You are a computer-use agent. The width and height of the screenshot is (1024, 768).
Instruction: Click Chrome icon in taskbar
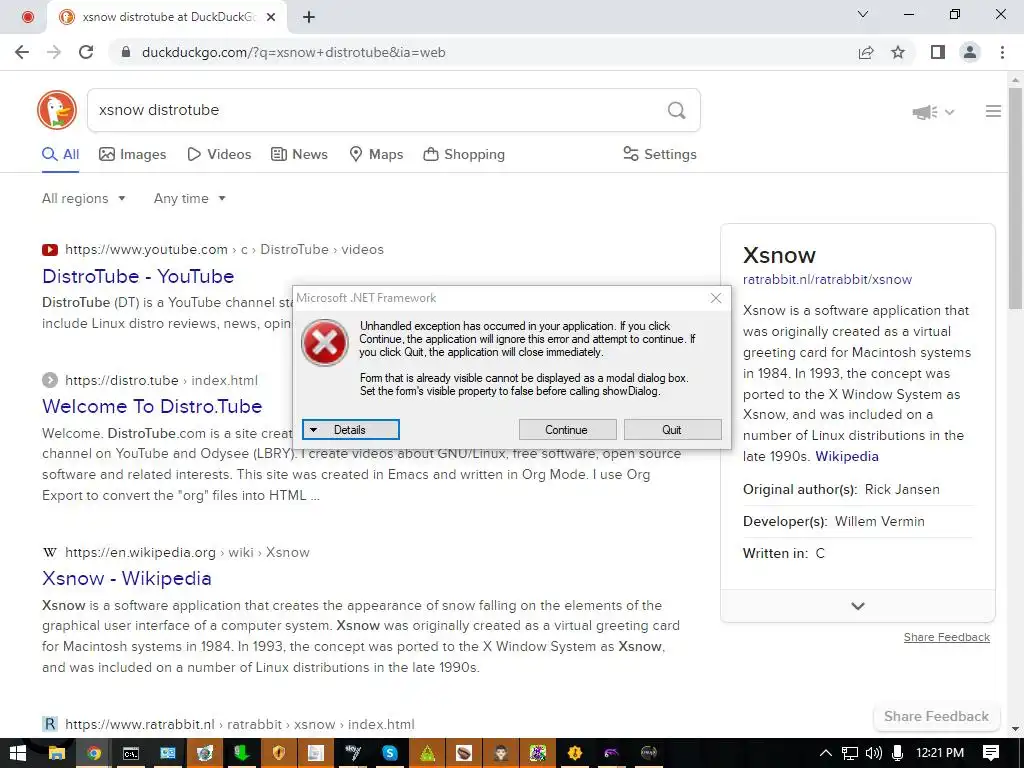pos(94,753)
